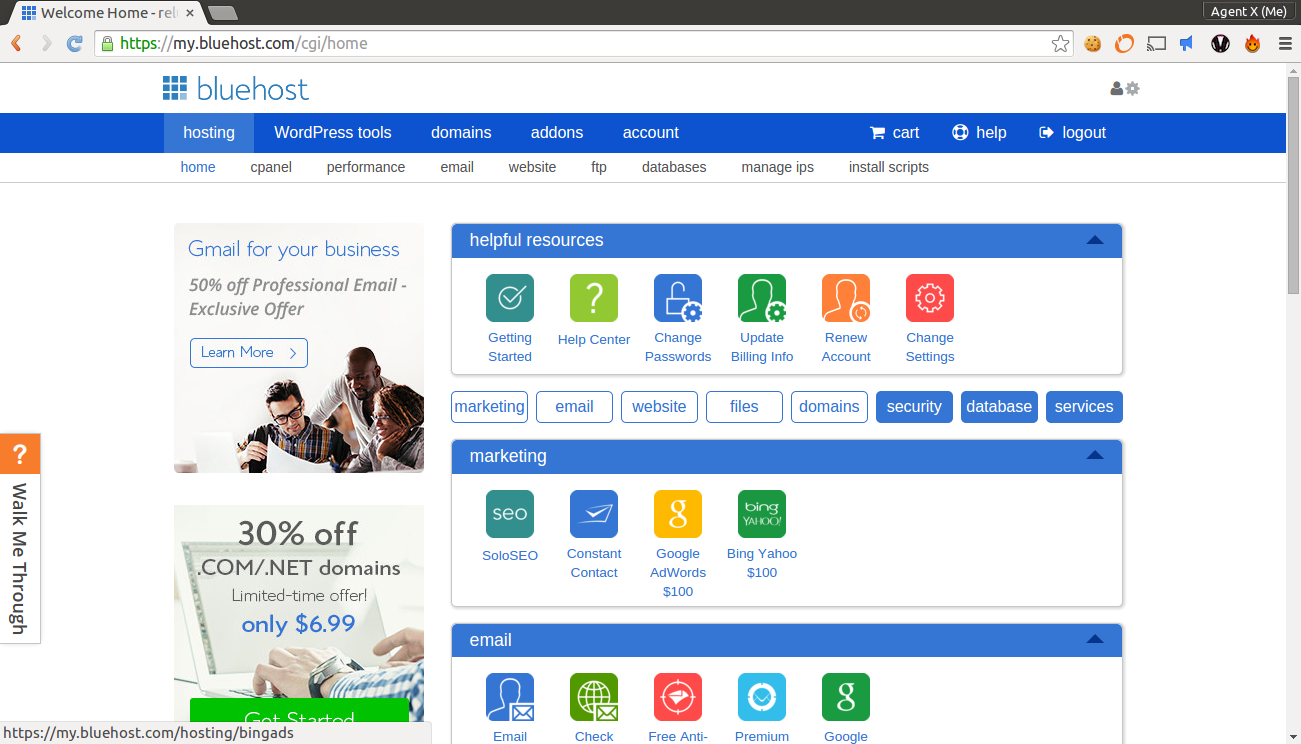The height and width of the screenshot is (744, 1301).
Task: Open the WordPress tools tab
Action: tap(333, 133)
